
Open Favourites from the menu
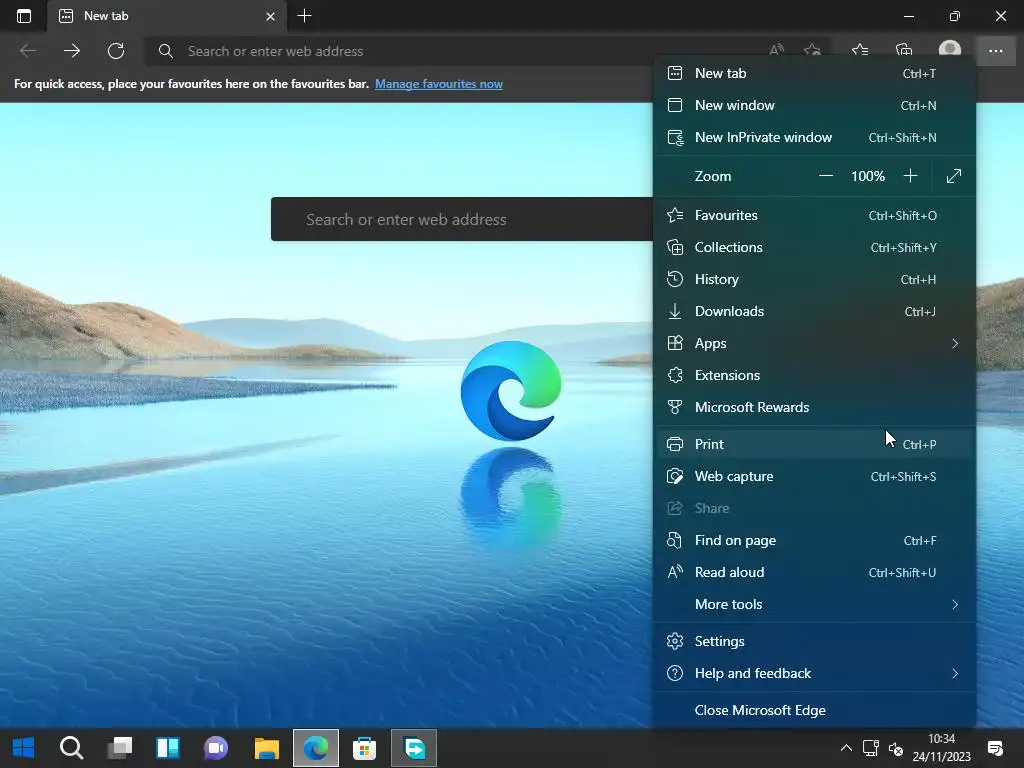(x=814, y=215)
